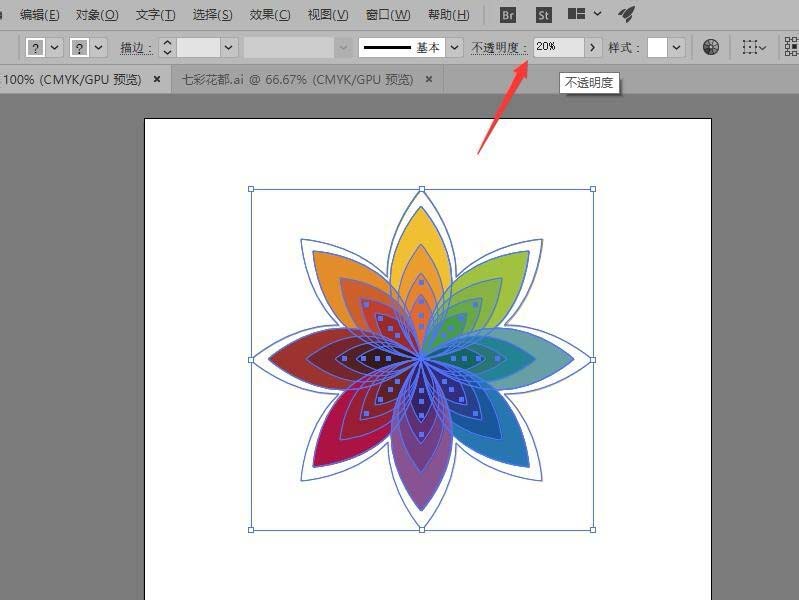The image size is (799, 600).
Task: Open the 效果(C) menu
Action: (x=270, y=15)
